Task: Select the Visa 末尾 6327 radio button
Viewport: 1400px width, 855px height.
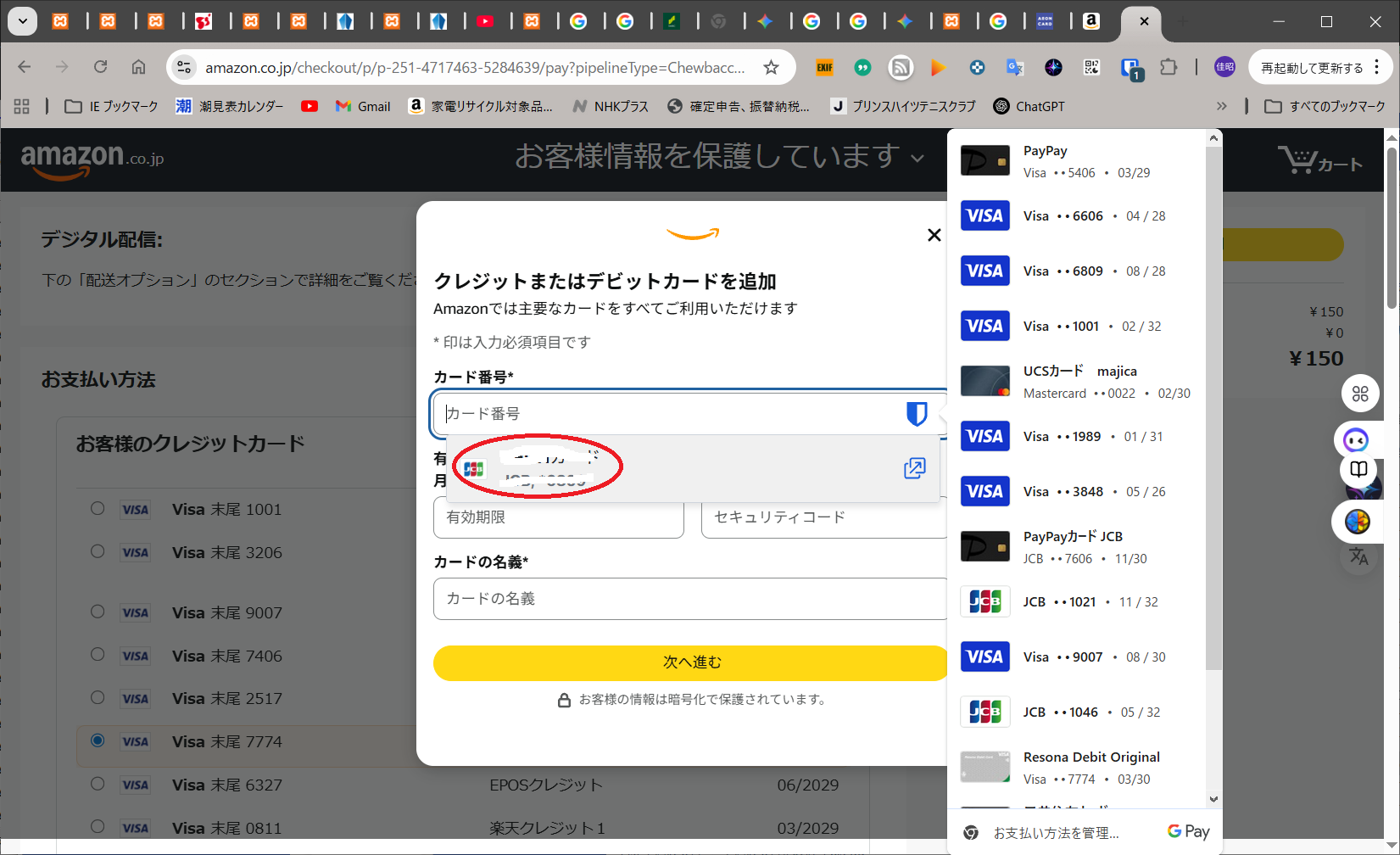Action: pyautogui.click(x=98, y=785)
